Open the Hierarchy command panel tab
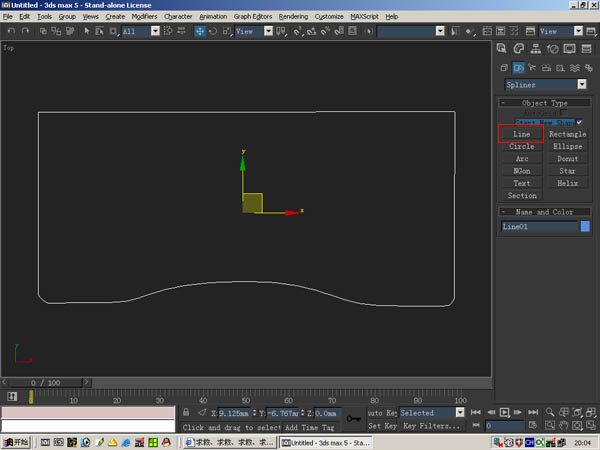Screen dimensions: 600x450 click(x=535, y=49)
